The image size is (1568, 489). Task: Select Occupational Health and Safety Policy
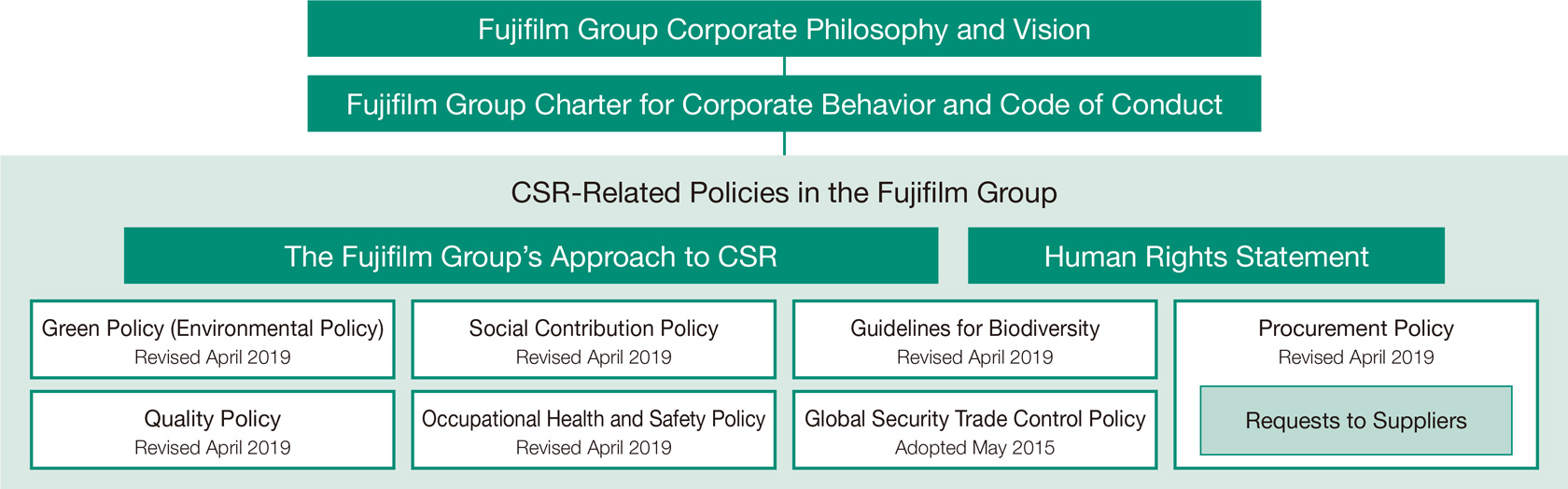(x=594, y=430)
